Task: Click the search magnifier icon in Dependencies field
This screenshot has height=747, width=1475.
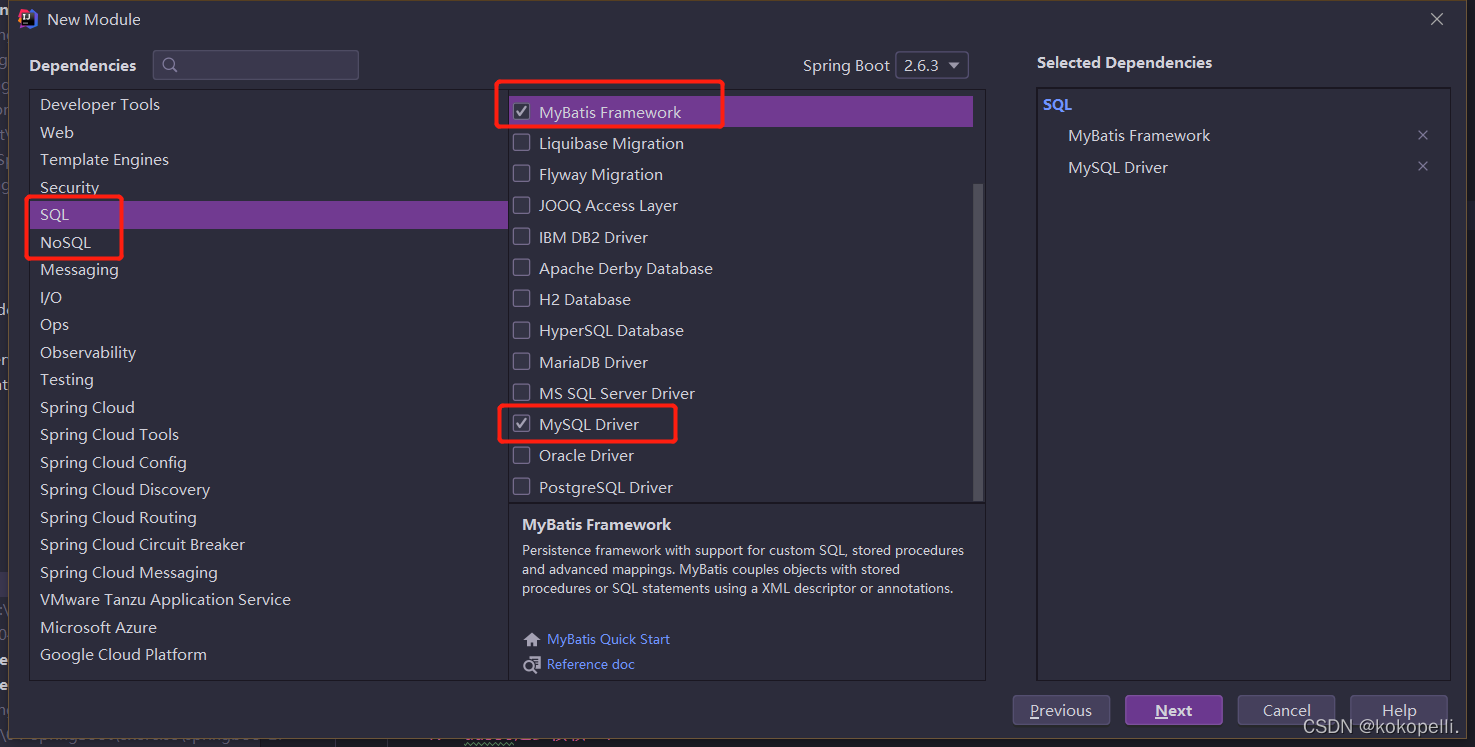Action: click(170, 65)
